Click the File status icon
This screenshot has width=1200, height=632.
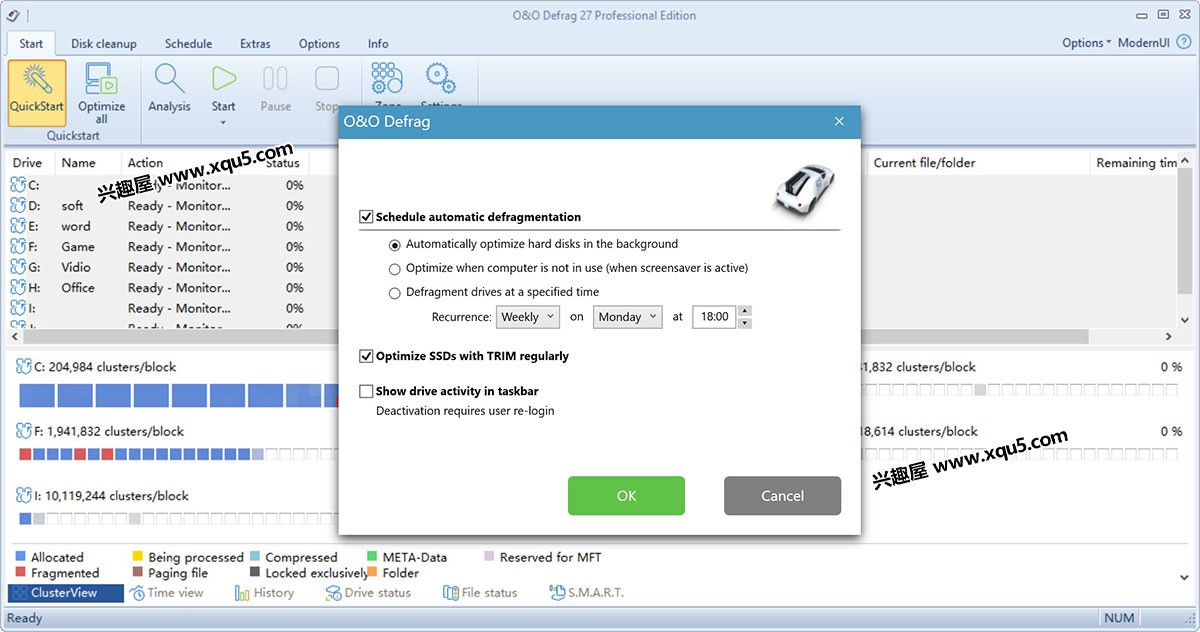pyautogui.click(x=451, y=593)
